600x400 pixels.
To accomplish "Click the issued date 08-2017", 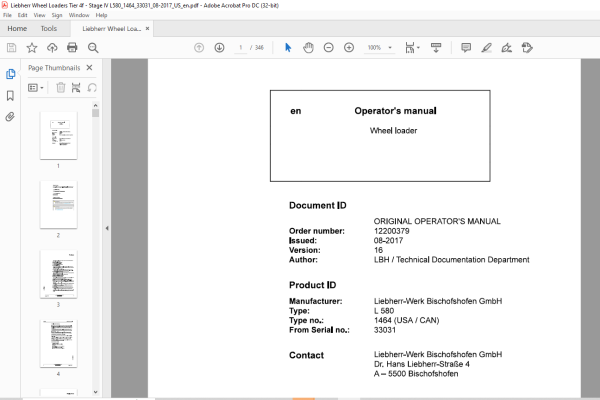I will (x=388, y=241).
